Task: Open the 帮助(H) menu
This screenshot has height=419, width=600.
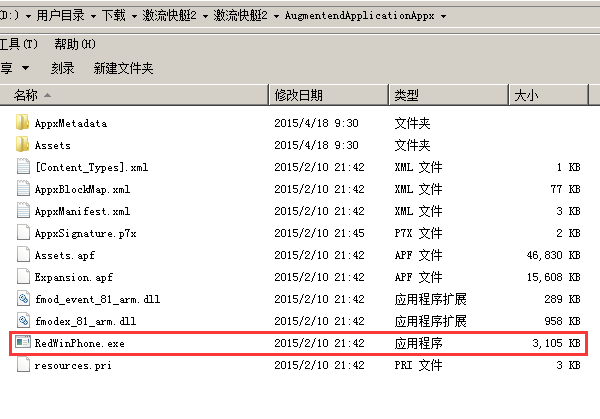Action: pyautogui.click(x=75, y=44)
